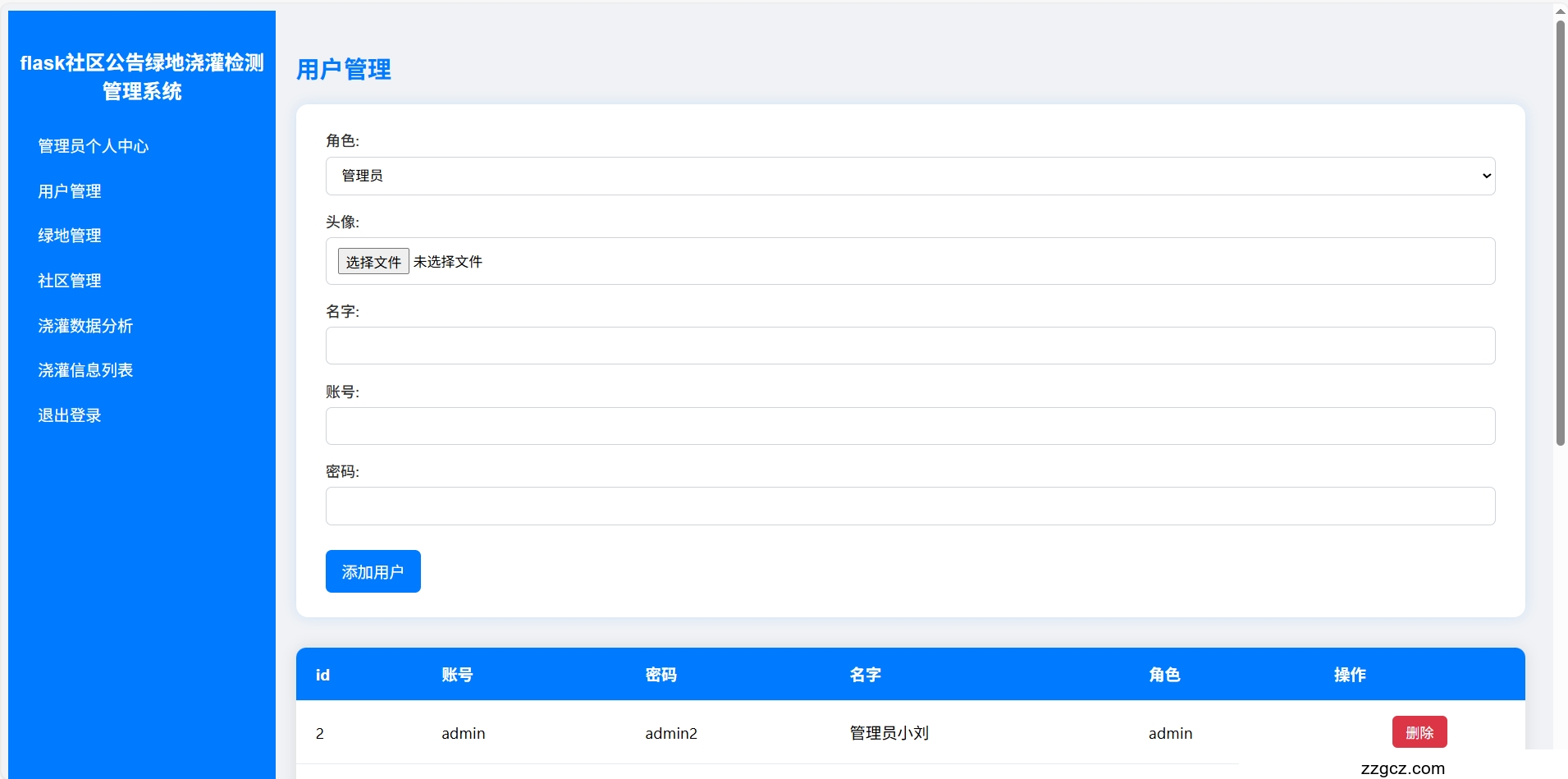Navigate to 绿地管理 page

tap(70, 236)
